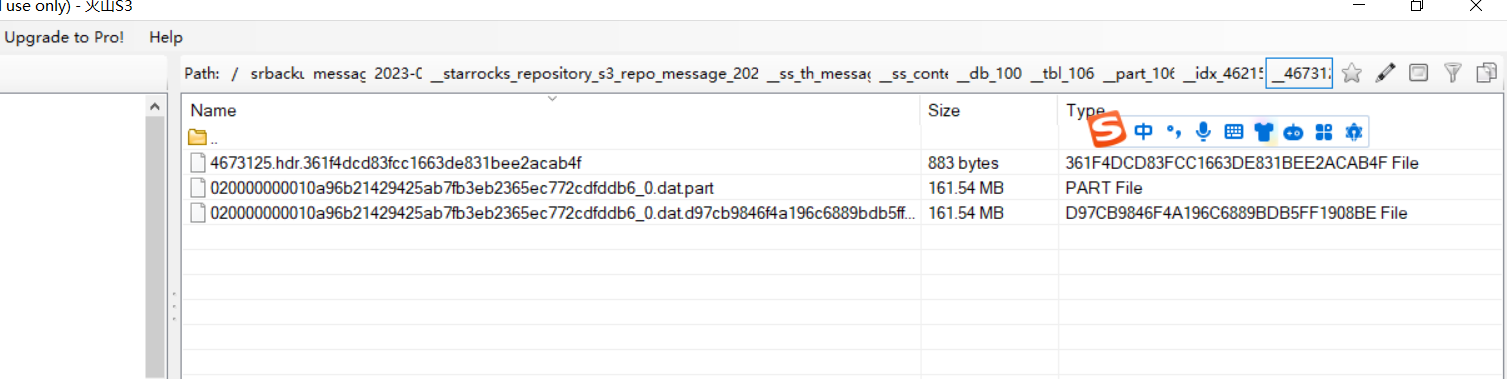Click the Sogou orange S logo
This screenshot has height=379, width=1507.
coord(1108,131)
